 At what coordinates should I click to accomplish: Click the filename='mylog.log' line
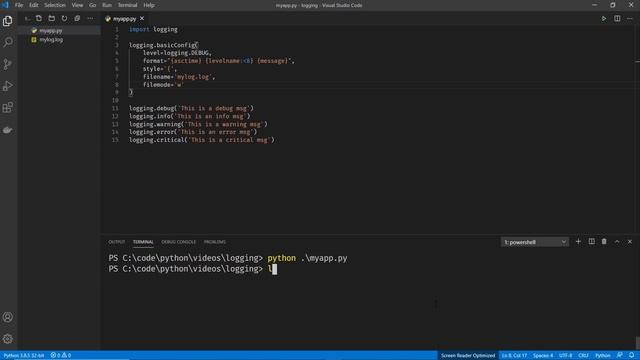[179, 77]
